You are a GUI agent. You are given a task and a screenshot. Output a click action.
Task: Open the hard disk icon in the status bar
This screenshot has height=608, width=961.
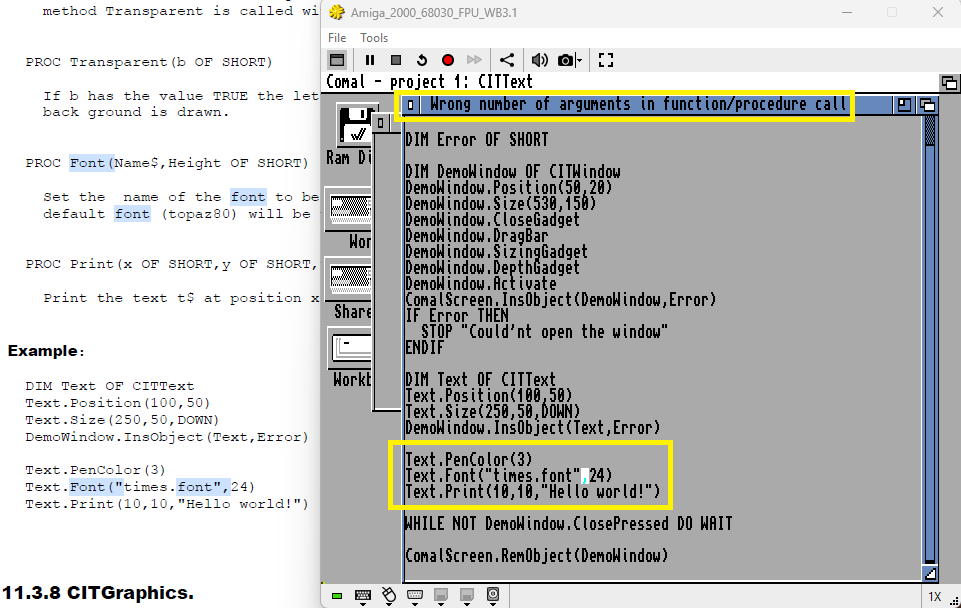pos(493,595)
